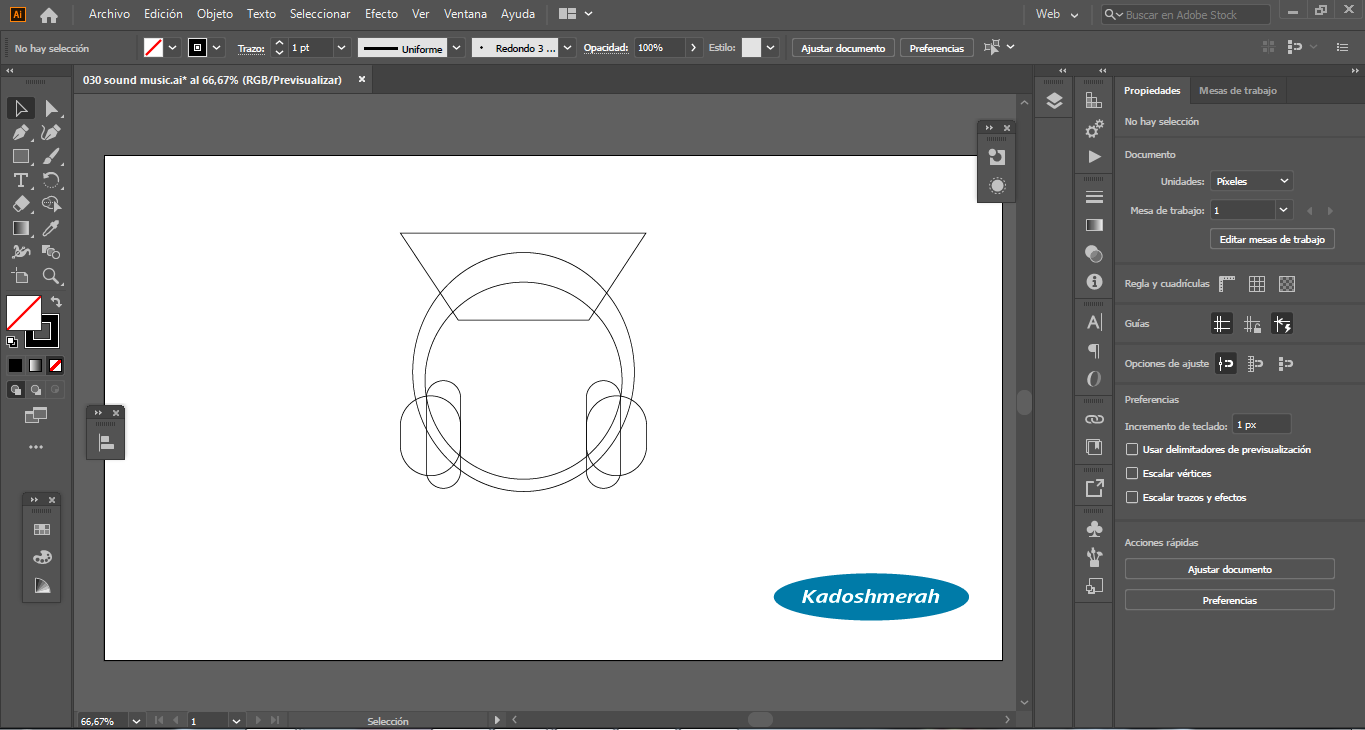Select the Paintbrush tool
Screen dimensions: 1365x730
tap(51, 156)
